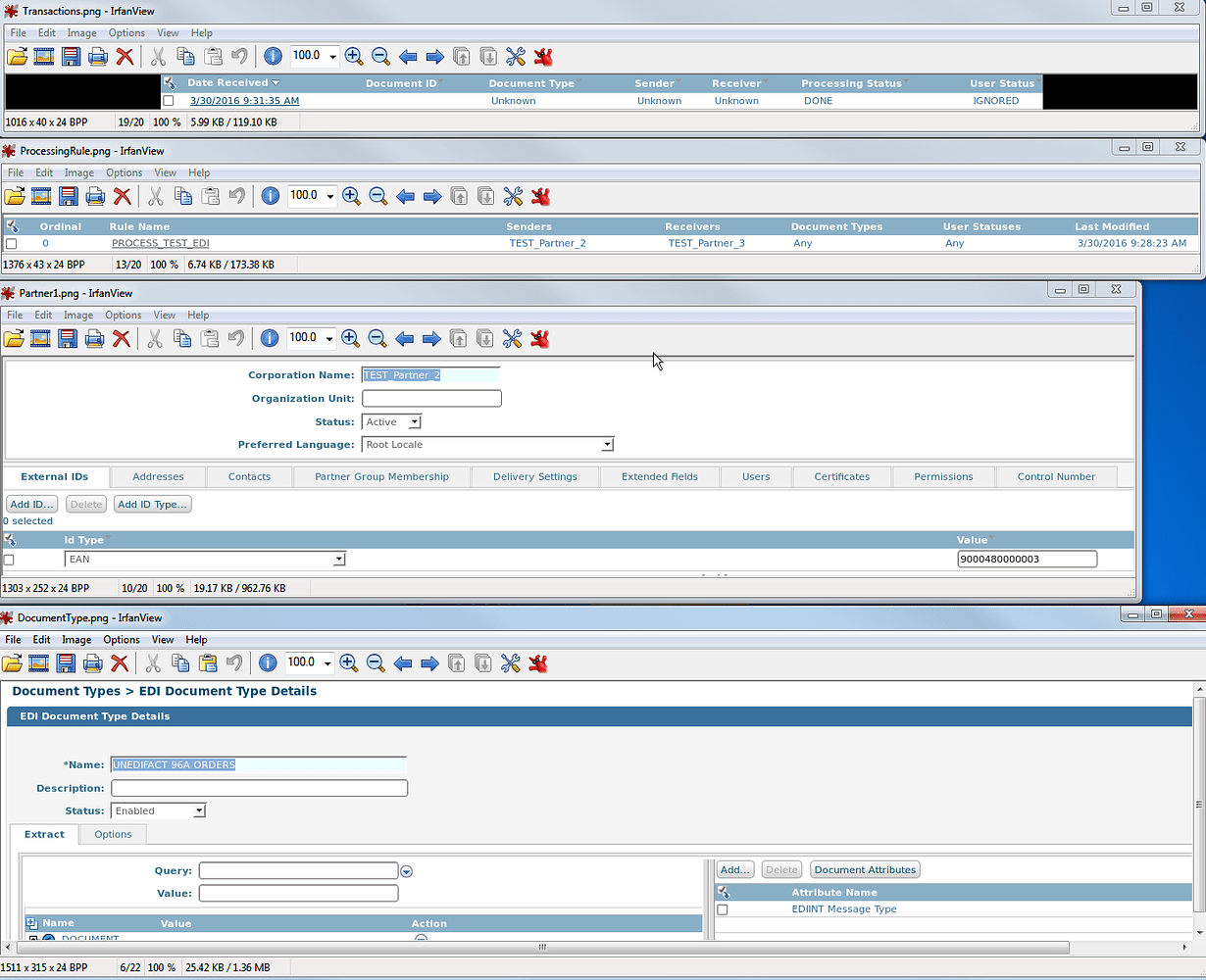Delete file red X in Transactions.png window
This screenshot has width=1206, height=980.
pyautogui.click(x=125, y=57)
